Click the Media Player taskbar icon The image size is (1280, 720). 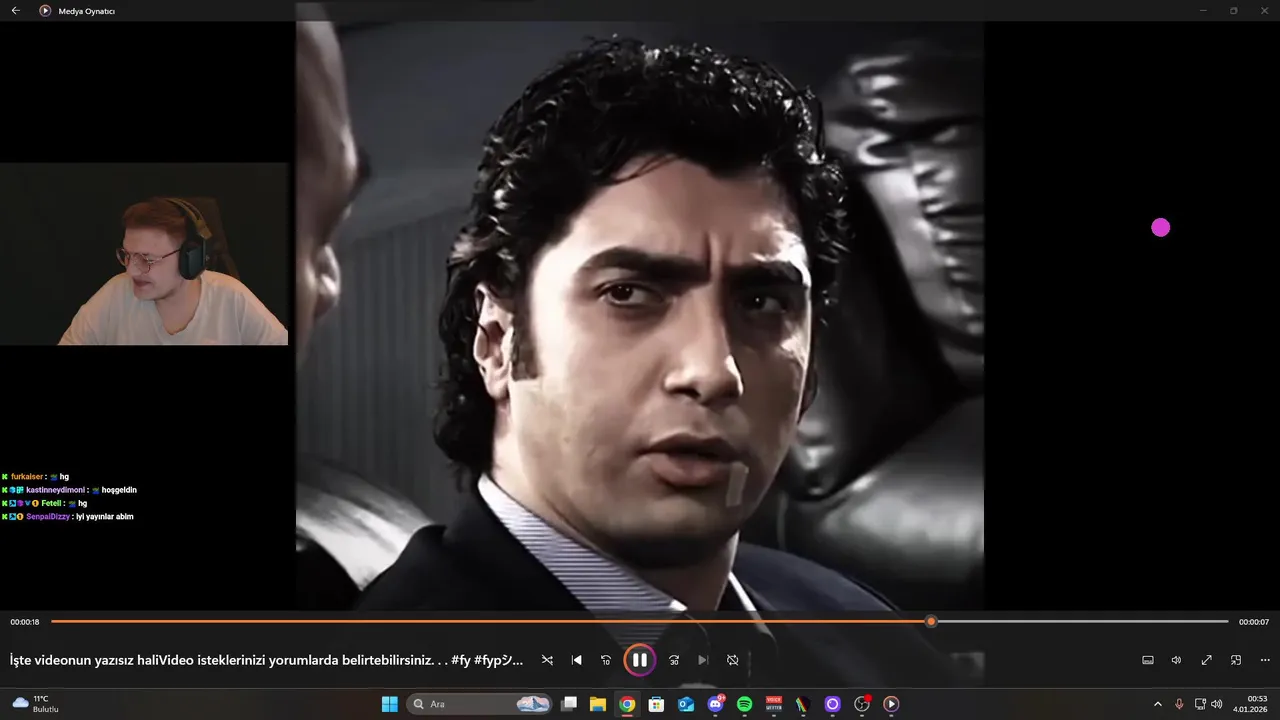891,704
